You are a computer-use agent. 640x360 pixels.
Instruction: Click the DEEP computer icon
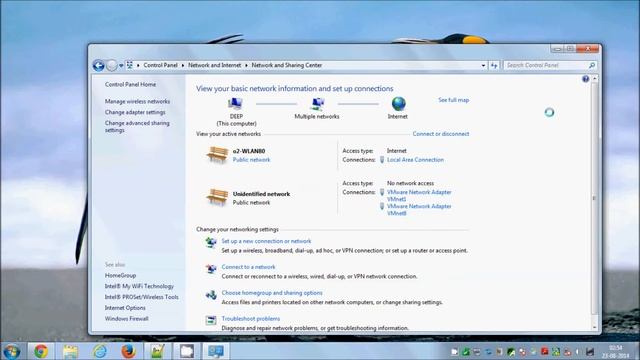coord(236,104)
